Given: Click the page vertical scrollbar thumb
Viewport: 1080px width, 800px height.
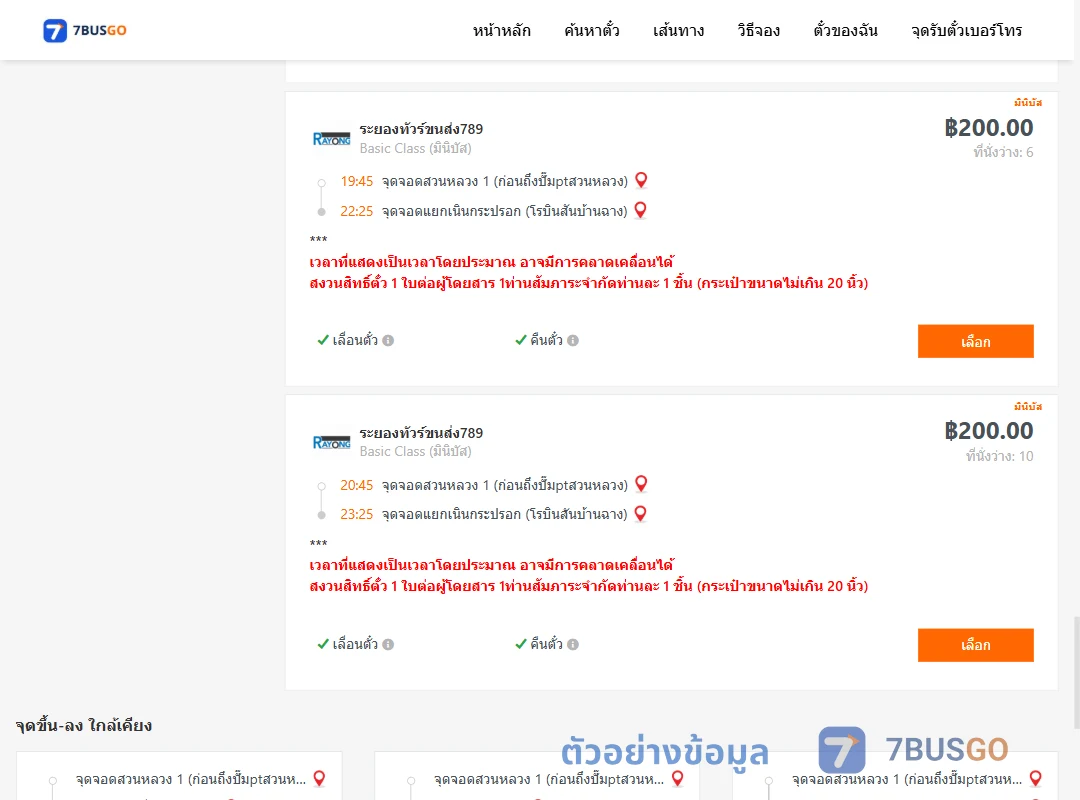Looking at the screenshot, I should click(1076, 672).
